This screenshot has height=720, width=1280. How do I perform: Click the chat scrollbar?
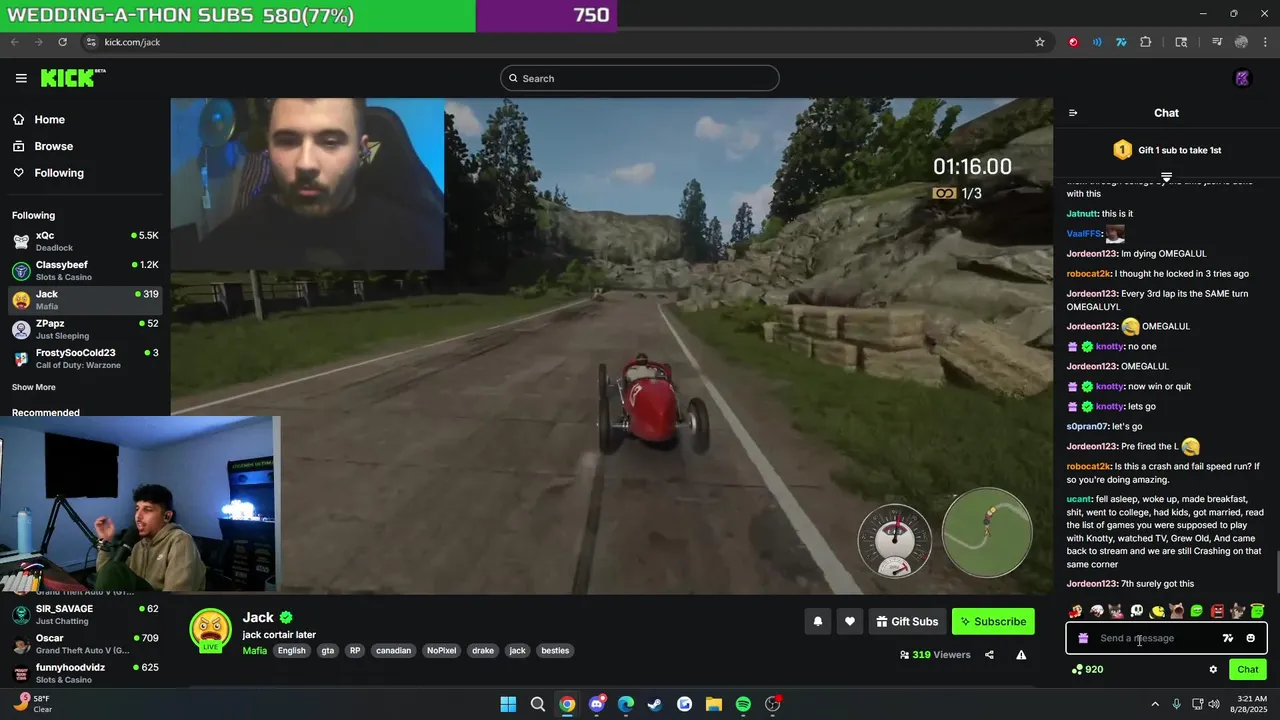coord(1276,571)
